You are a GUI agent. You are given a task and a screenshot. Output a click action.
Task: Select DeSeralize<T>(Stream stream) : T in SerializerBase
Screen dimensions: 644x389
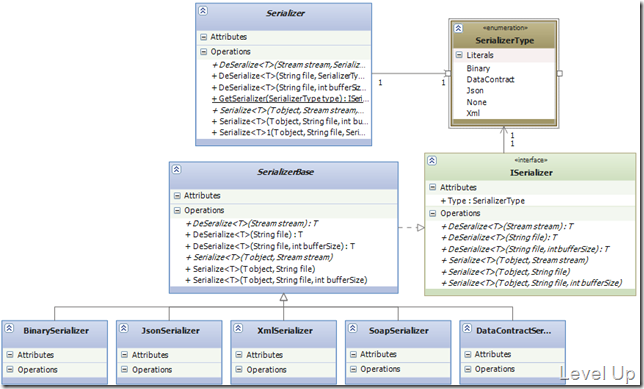coord(252,223)
